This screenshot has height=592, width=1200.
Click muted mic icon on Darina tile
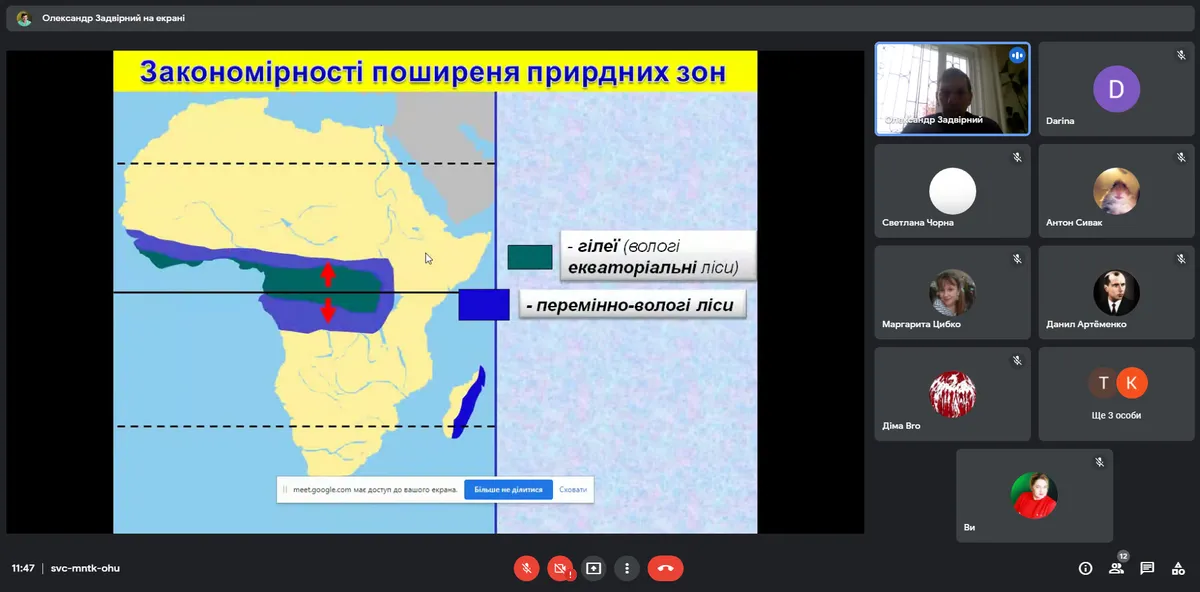point(1181,55)
